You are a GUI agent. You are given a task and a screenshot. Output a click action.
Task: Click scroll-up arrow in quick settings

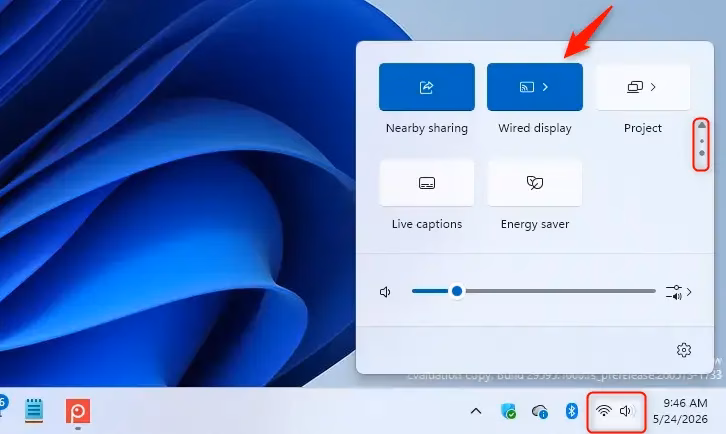[x=702, y=125]
